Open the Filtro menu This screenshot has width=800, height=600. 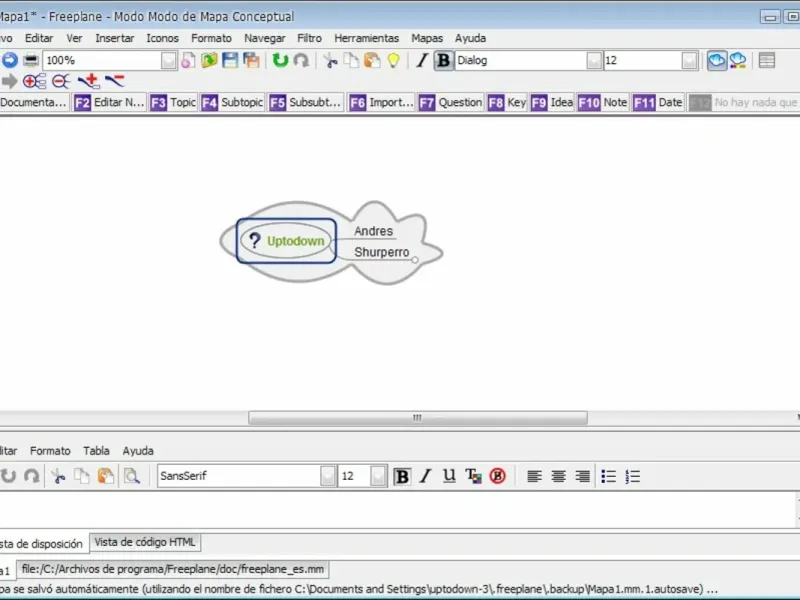[309, 38]
